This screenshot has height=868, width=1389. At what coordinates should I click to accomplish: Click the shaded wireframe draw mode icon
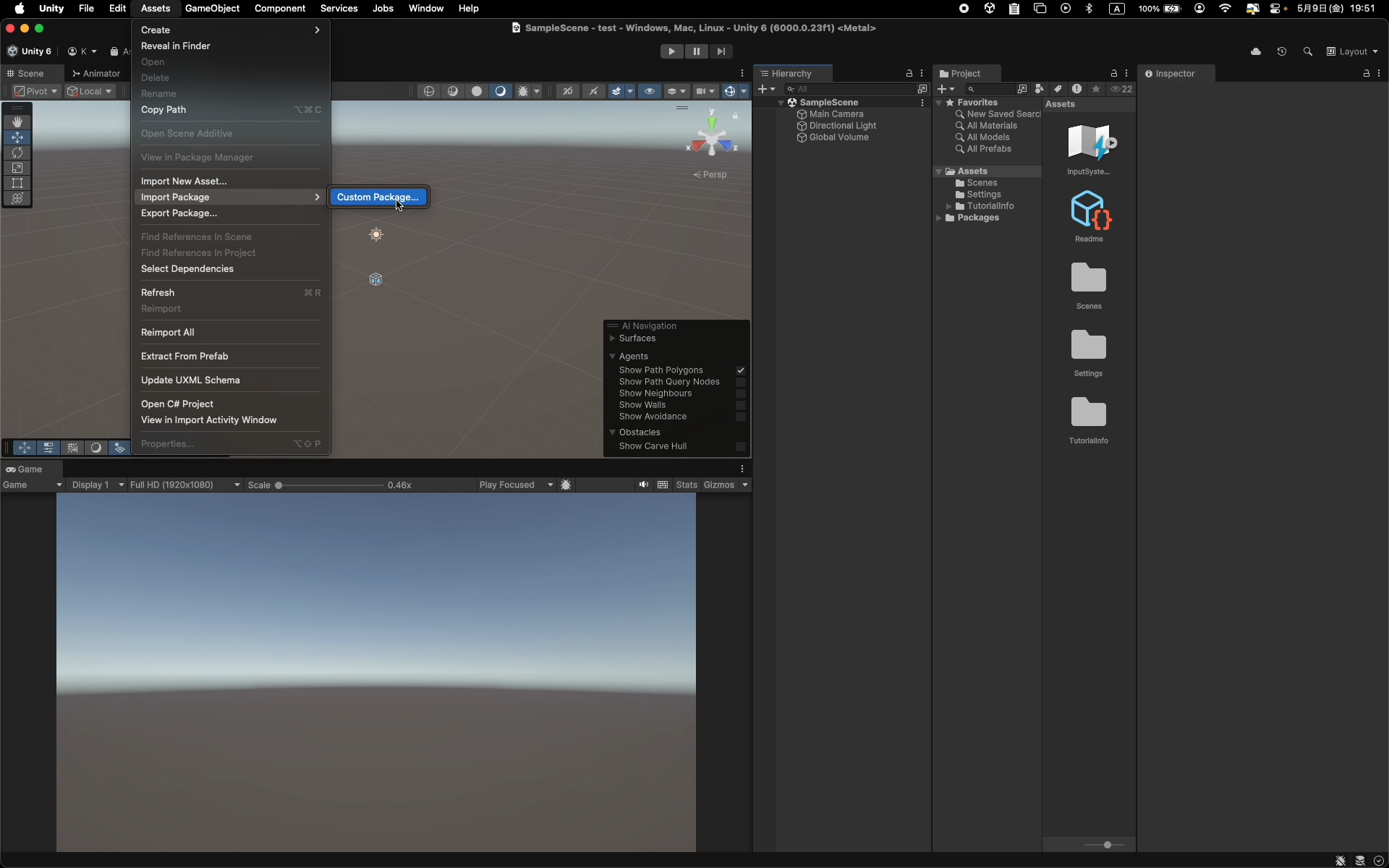click(453, 91)
